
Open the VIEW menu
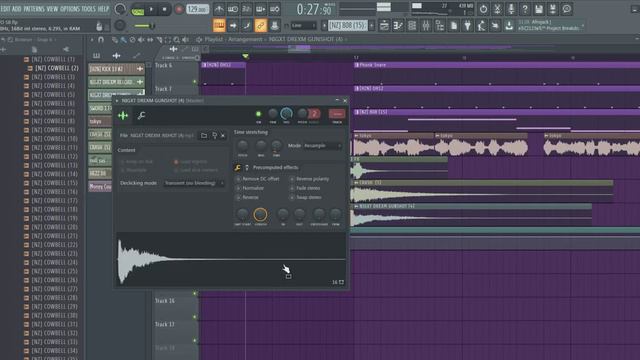pos(53,9)
